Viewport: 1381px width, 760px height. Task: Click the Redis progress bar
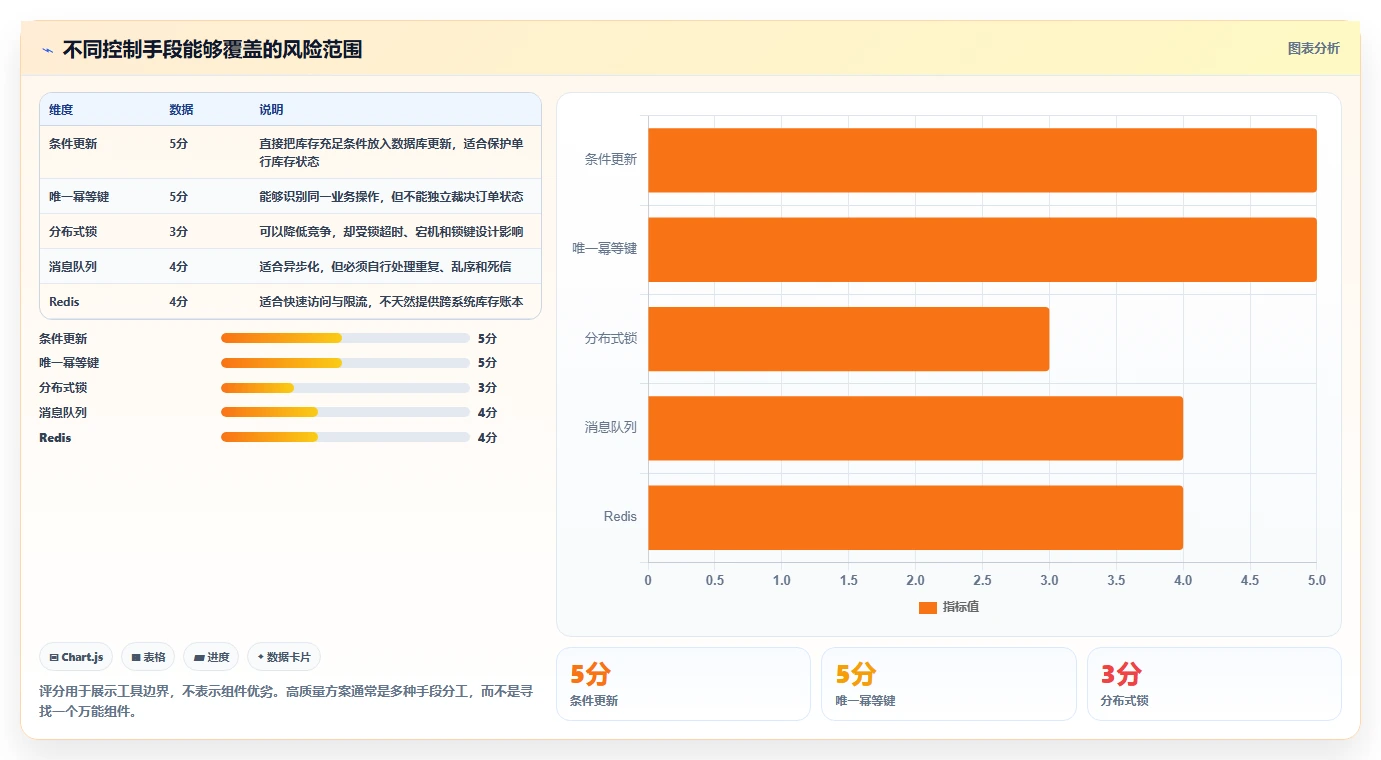(x=345, y=437)
